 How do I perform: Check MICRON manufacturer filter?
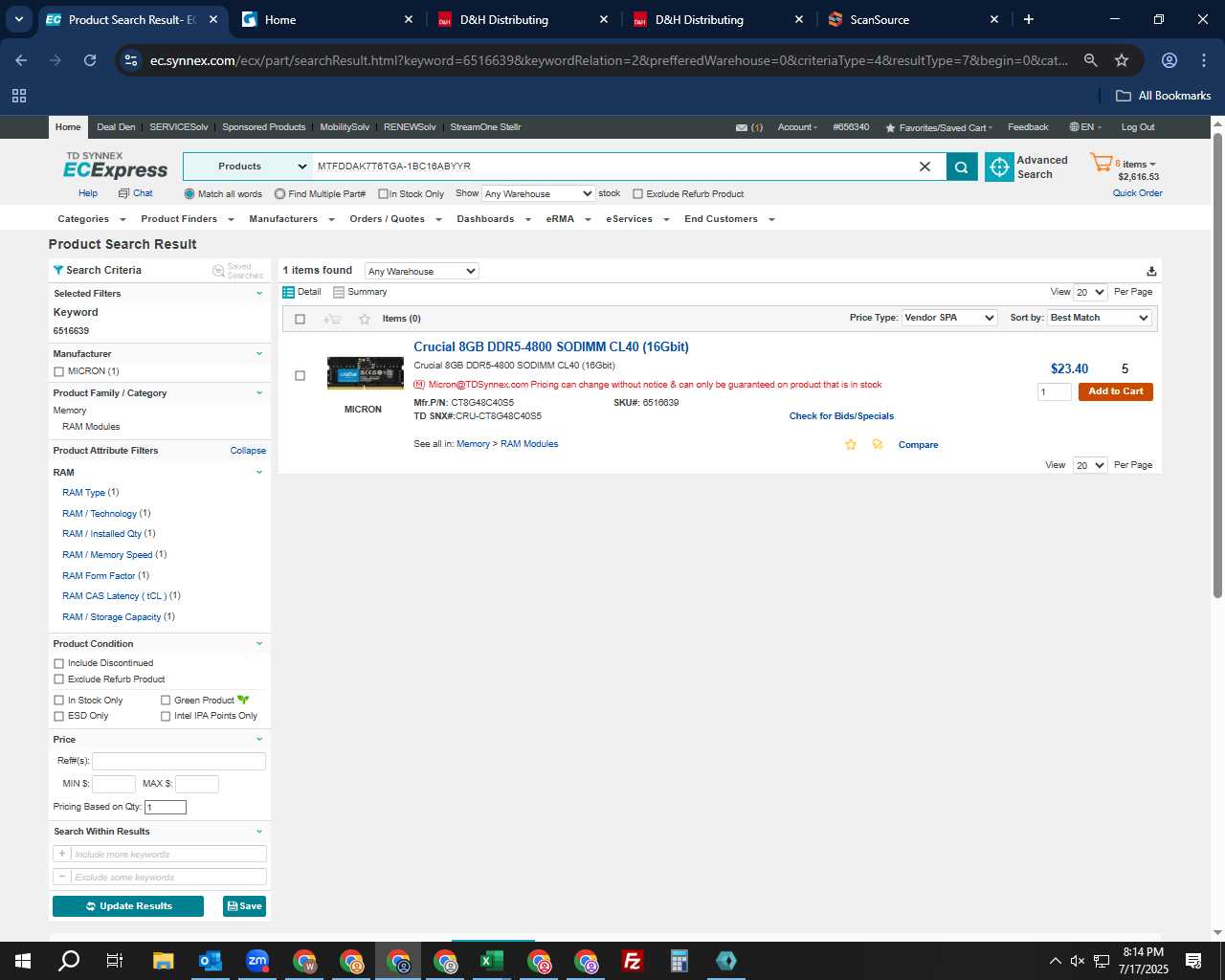[59, 371]
